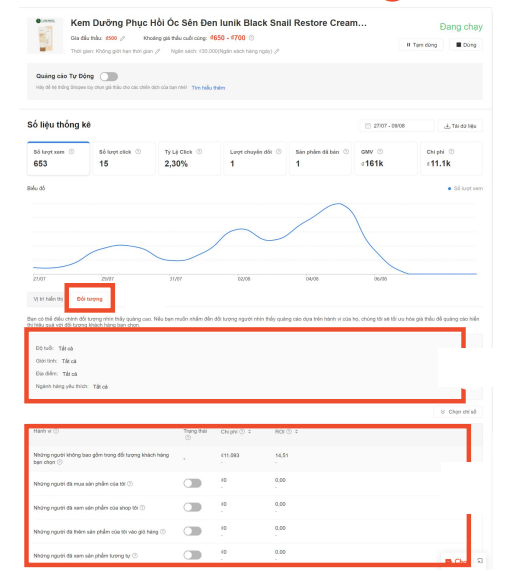Click final bid range ₫650 - ₫700

click(x=228, y=38)
